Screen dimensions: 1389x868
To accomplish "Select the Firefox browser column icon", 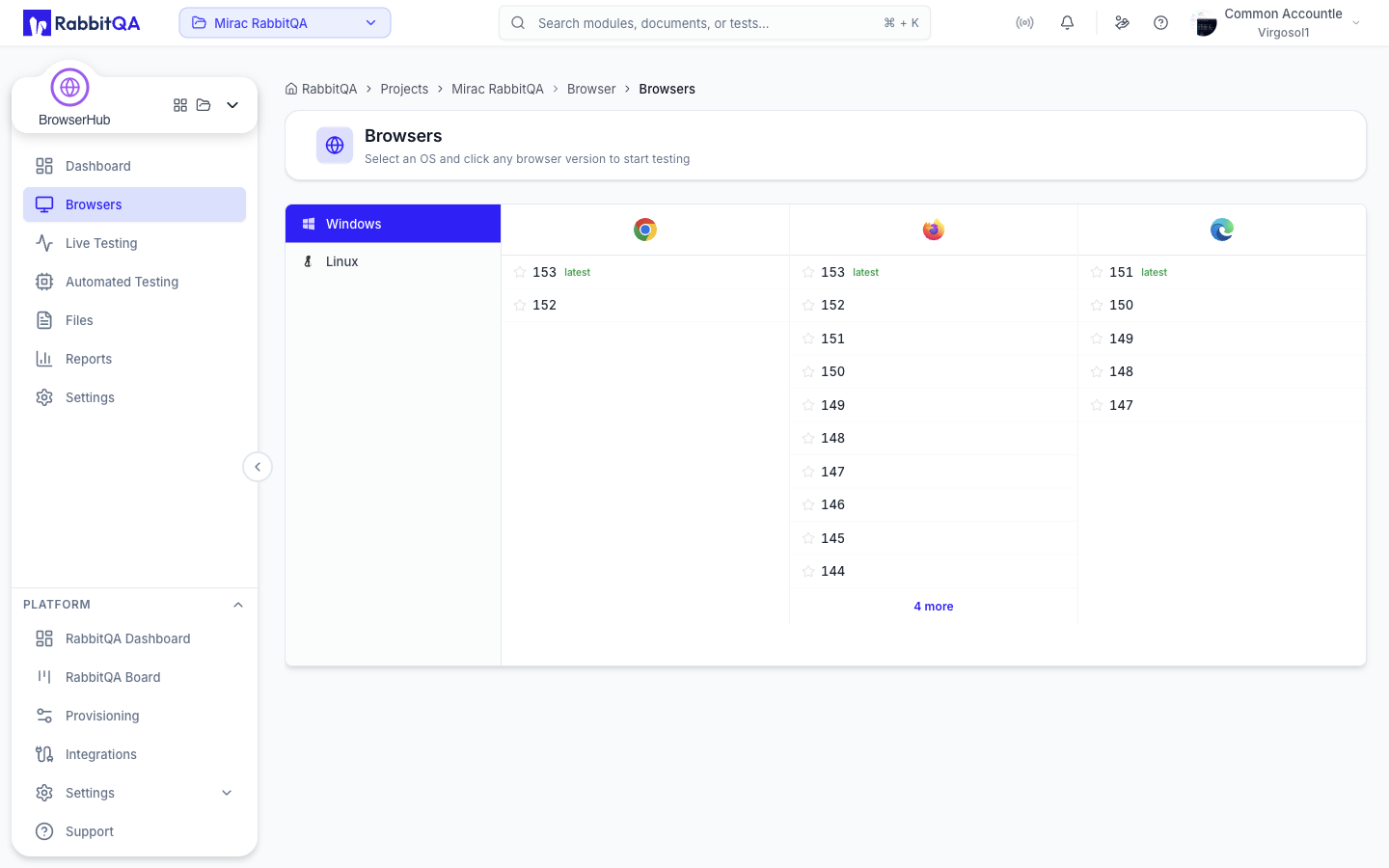I will pyautogui.click(x=934, y=230).
